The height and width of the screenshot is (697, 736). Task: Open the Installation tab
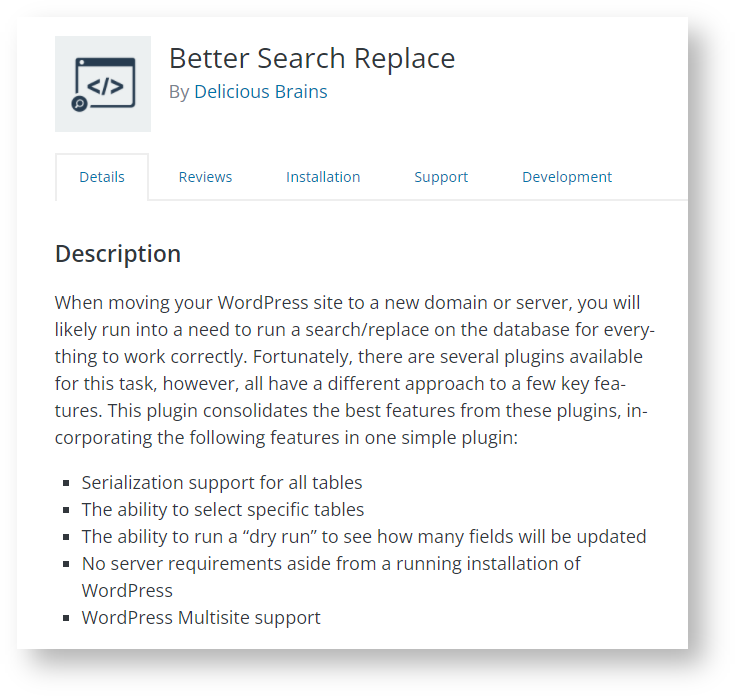(323, 177)
